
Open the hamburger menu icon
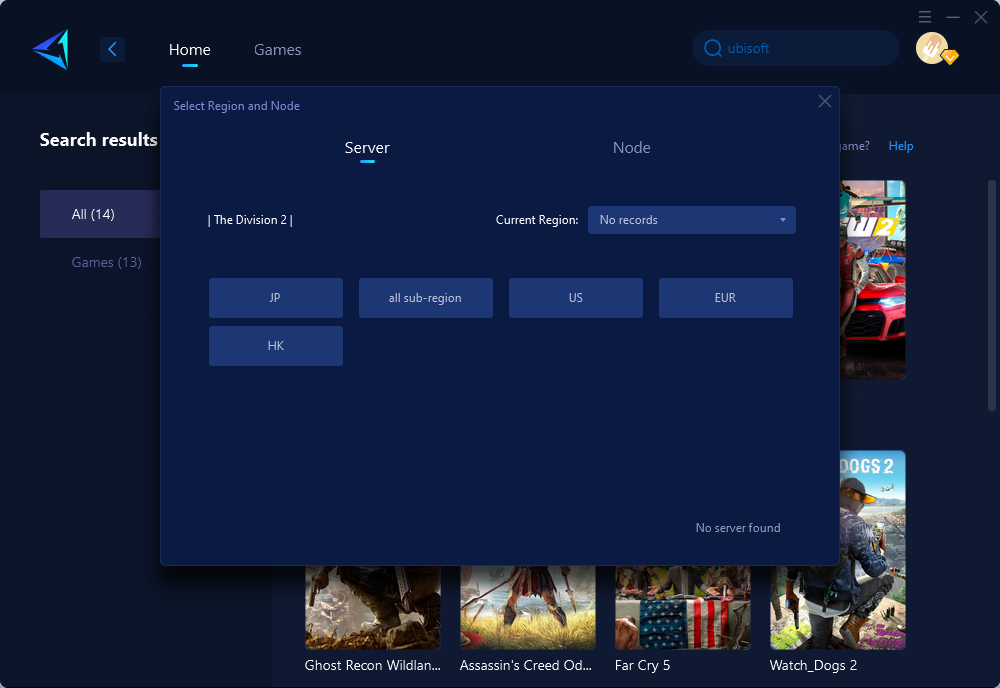tap(925, 17)
